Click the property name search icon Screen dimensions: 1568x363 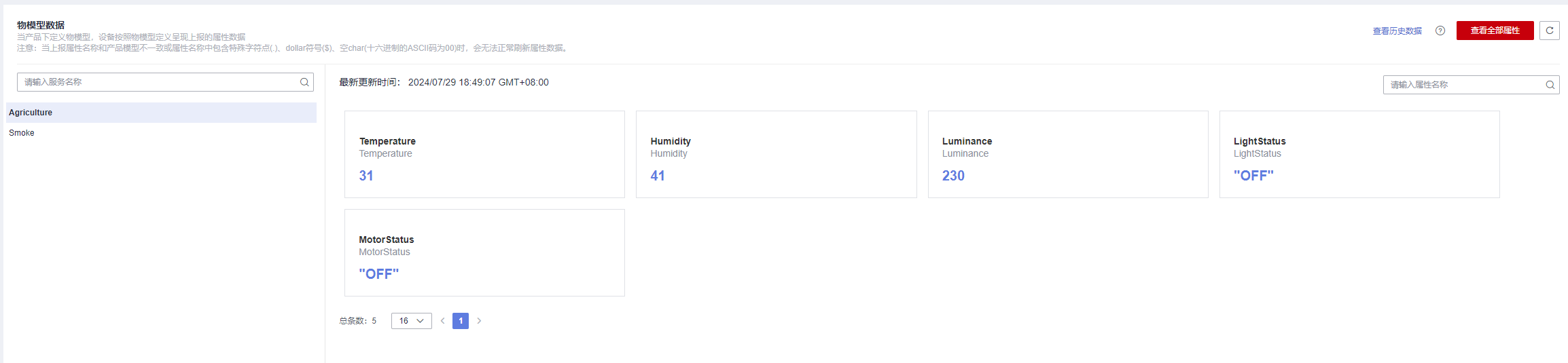[1550, 85]
